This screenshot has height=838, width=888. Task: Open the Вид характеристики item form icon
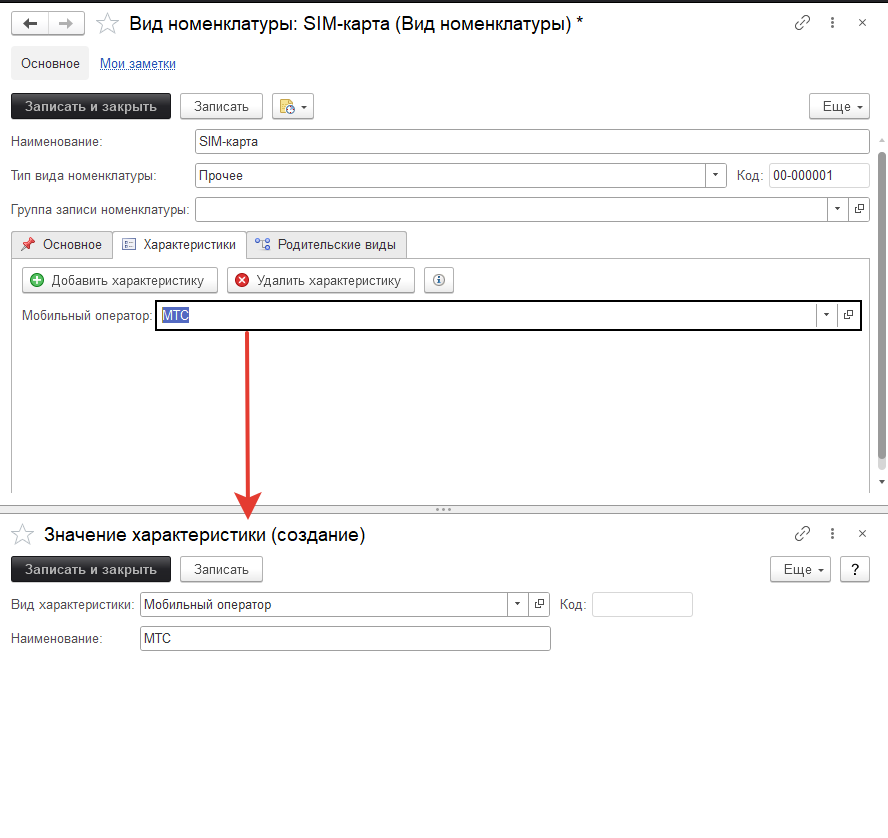click(x=540, y=604)
